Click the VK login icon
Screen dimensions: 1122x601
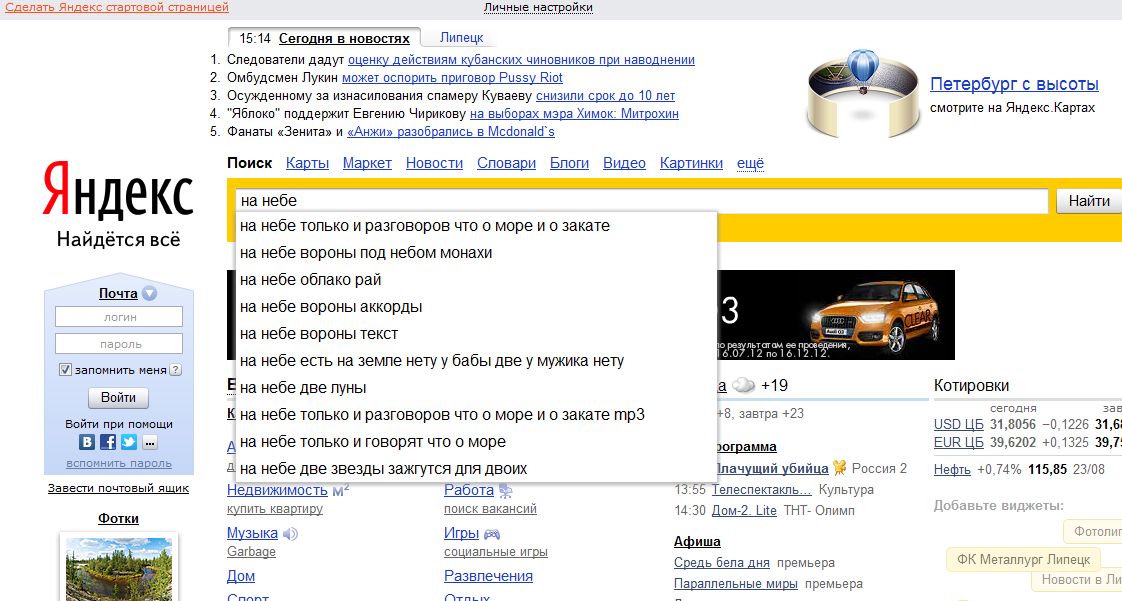pyautogui.click(x=87, y=442)
